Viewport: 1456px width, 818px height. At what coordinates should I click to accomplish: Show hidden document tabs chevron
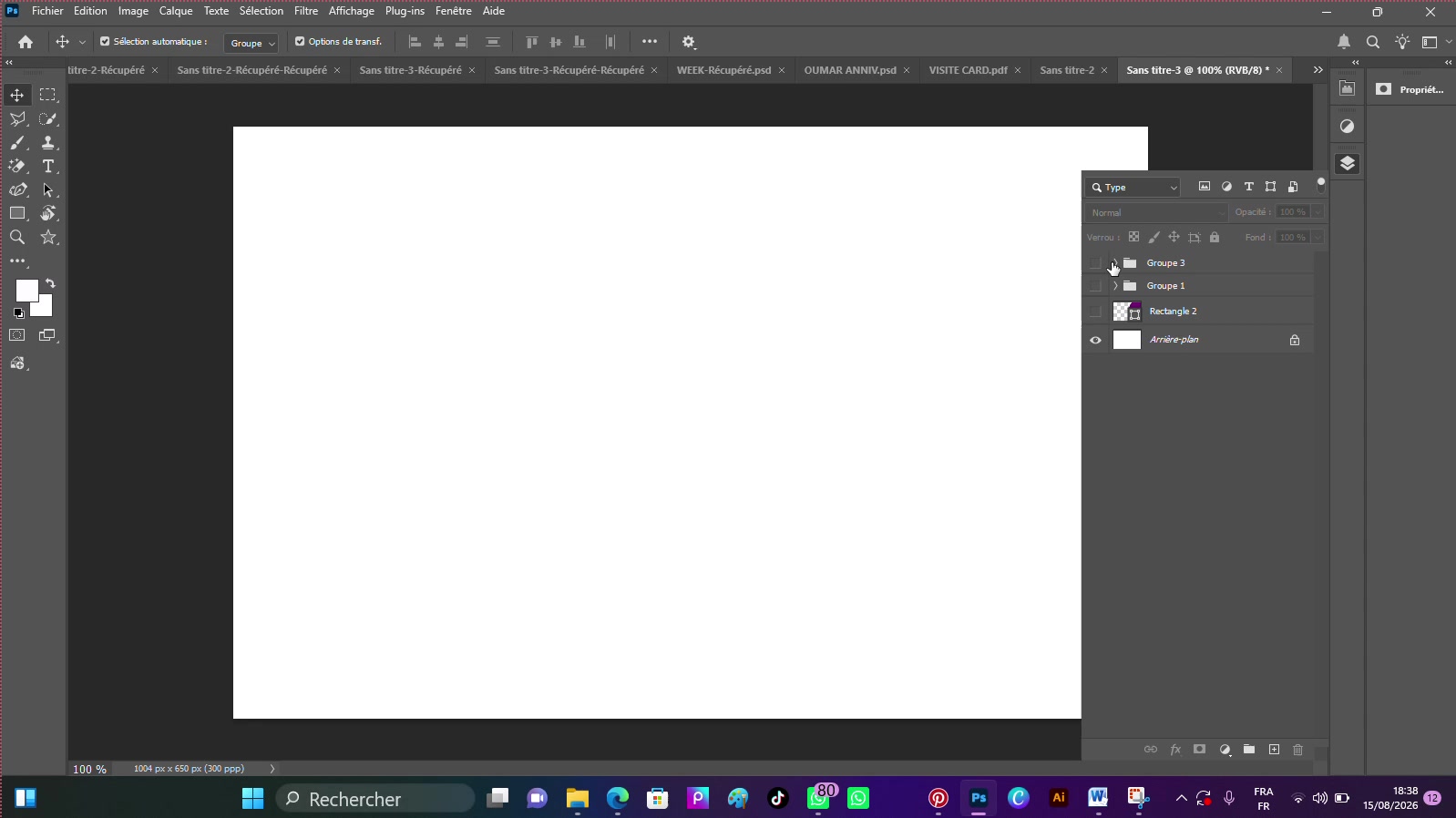pos(1318,70)
